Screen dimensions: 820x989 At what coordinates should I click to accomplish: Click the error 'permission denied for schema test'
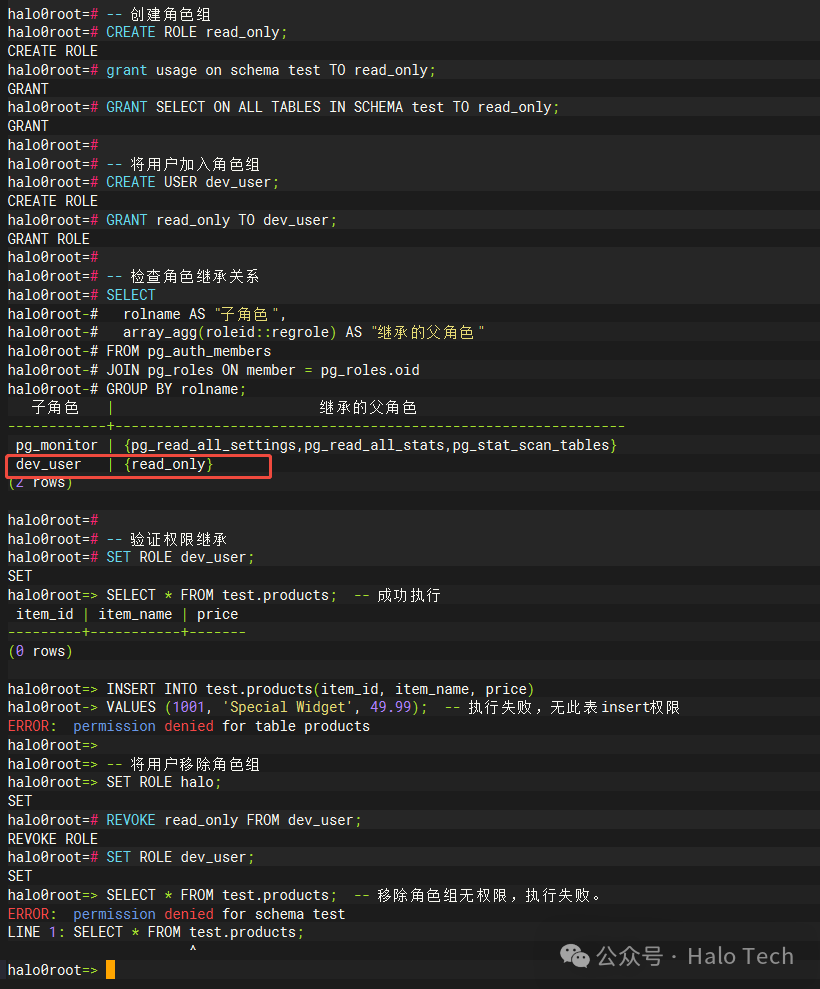coord(209,915)
